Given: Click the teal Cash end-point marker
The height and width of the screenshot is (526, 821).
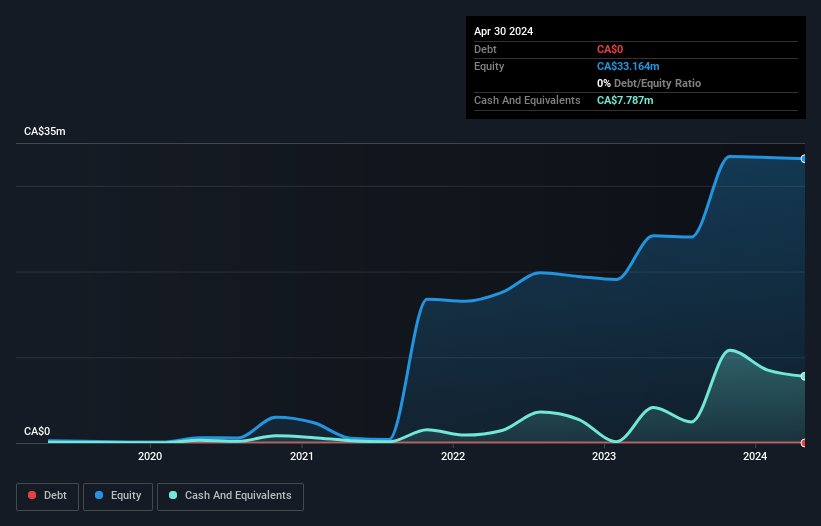Looking at the screenshot, I should [804, 376].
